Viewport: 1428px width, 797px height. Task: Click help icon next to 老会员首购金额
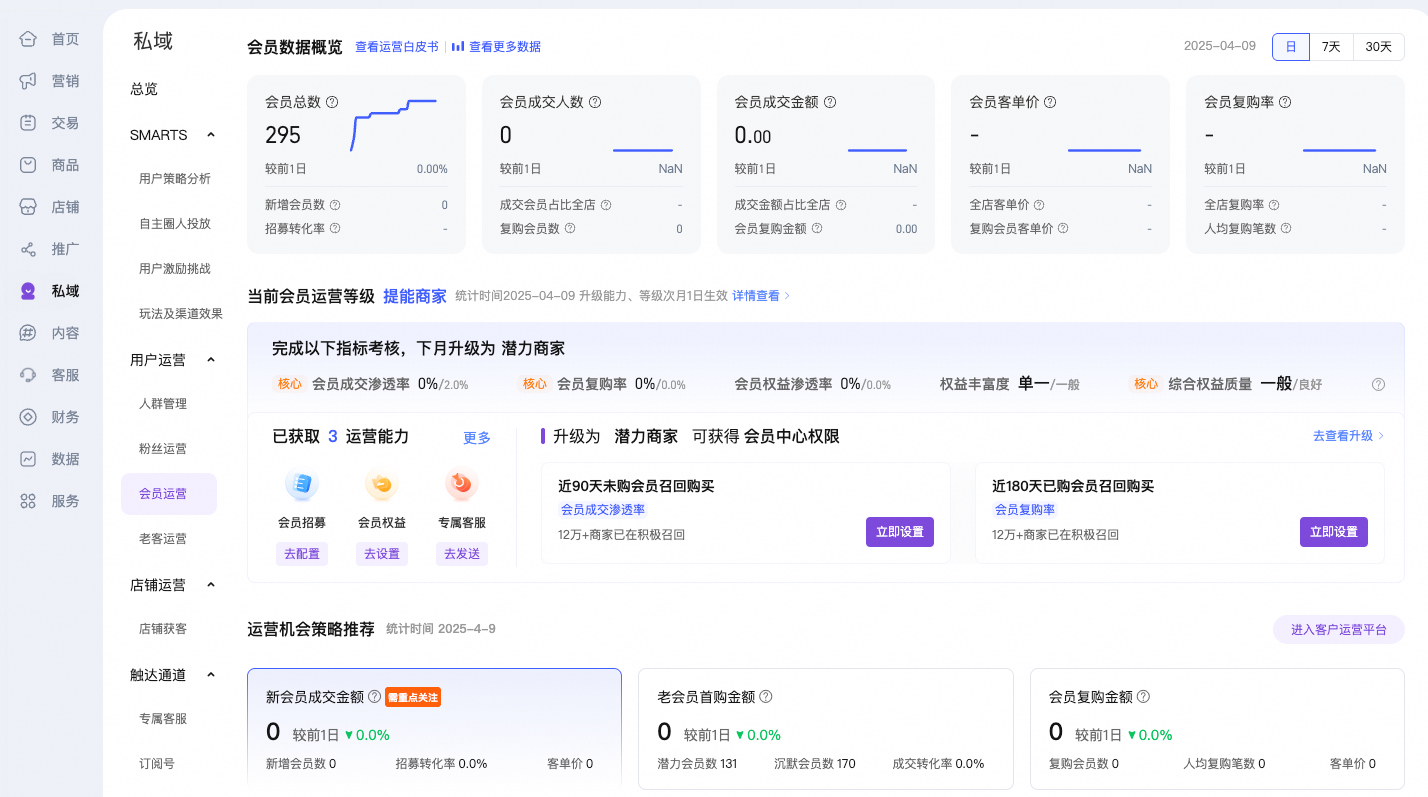766,697
